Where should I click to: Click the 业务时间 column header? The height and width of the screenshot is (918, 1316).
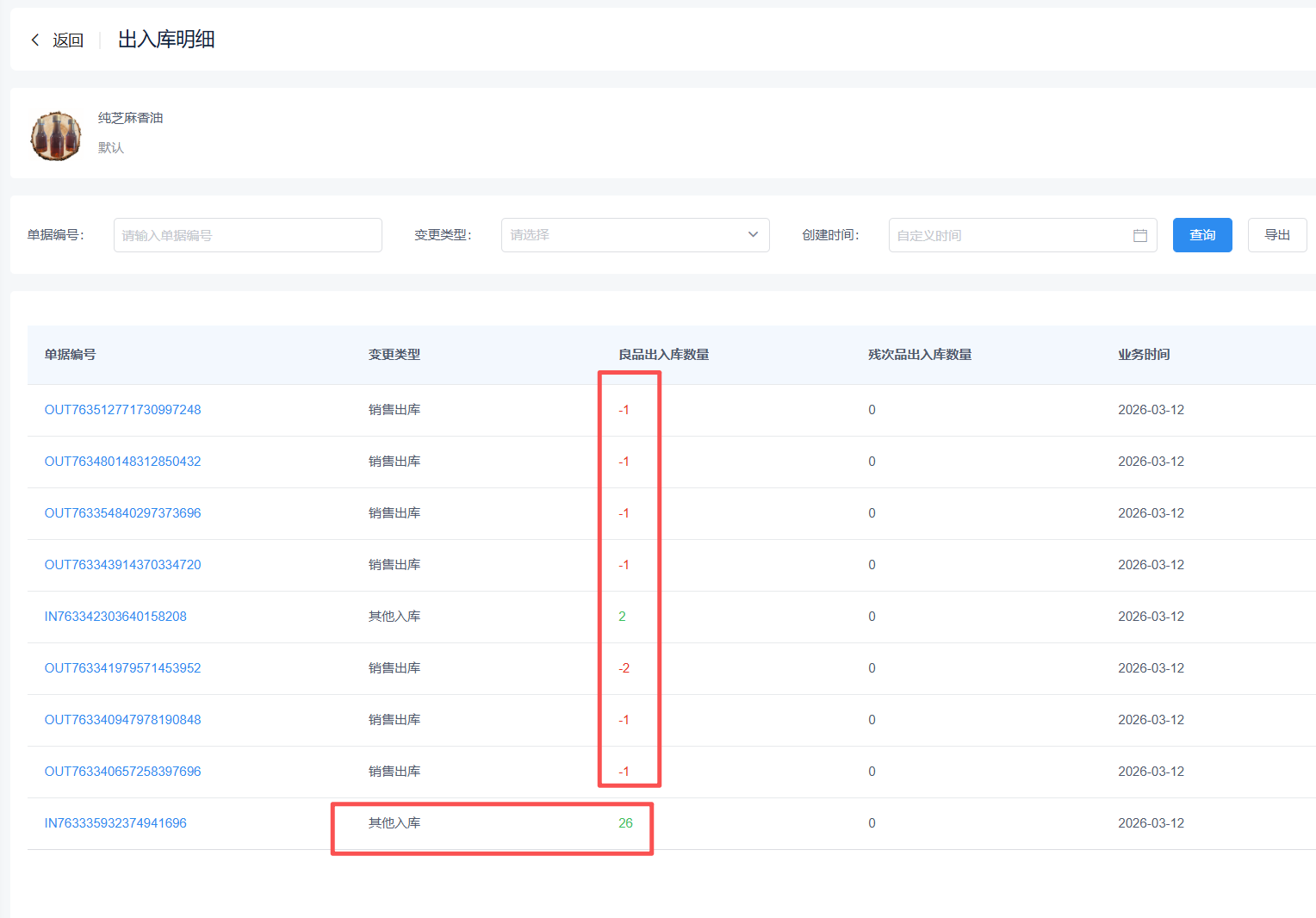click(1143, 355)
